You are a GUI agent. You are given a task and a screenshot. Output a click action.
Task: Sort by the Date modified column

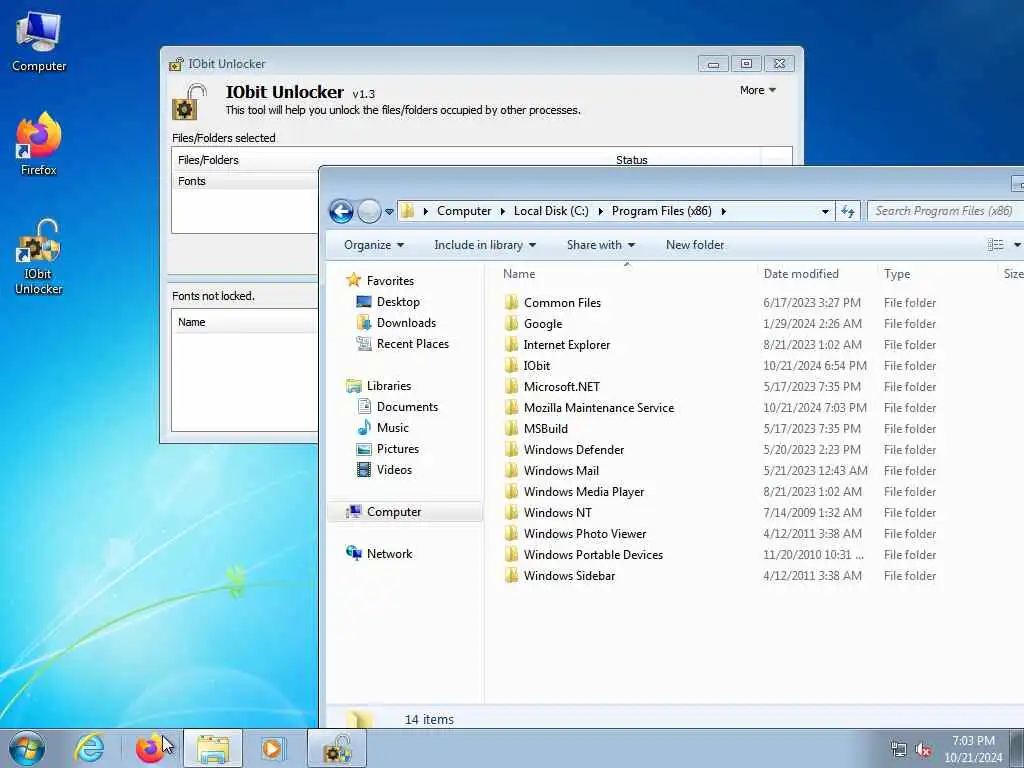(801, 274)
